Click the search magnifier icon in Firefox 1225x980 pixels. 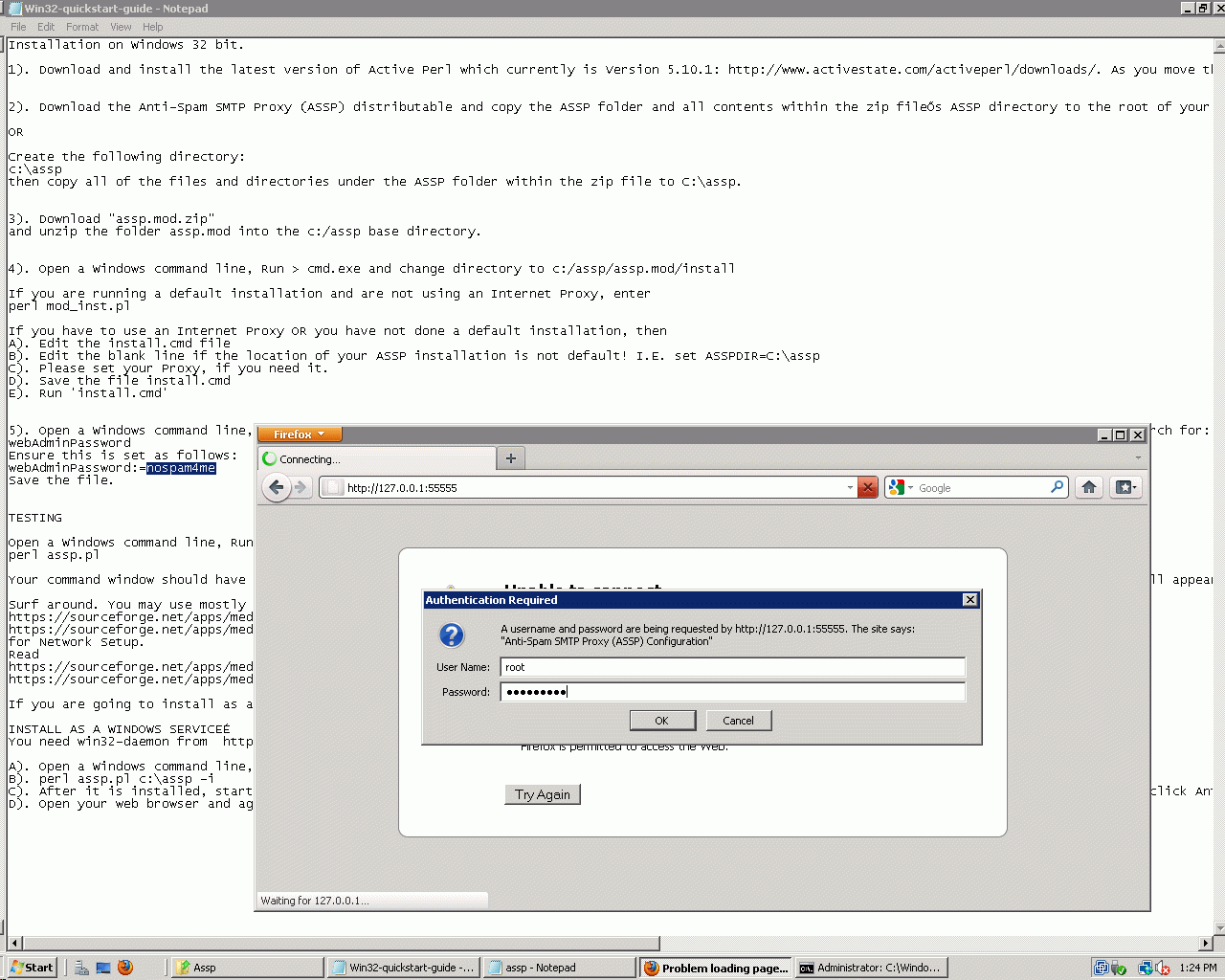click(x=1057, y=487)
